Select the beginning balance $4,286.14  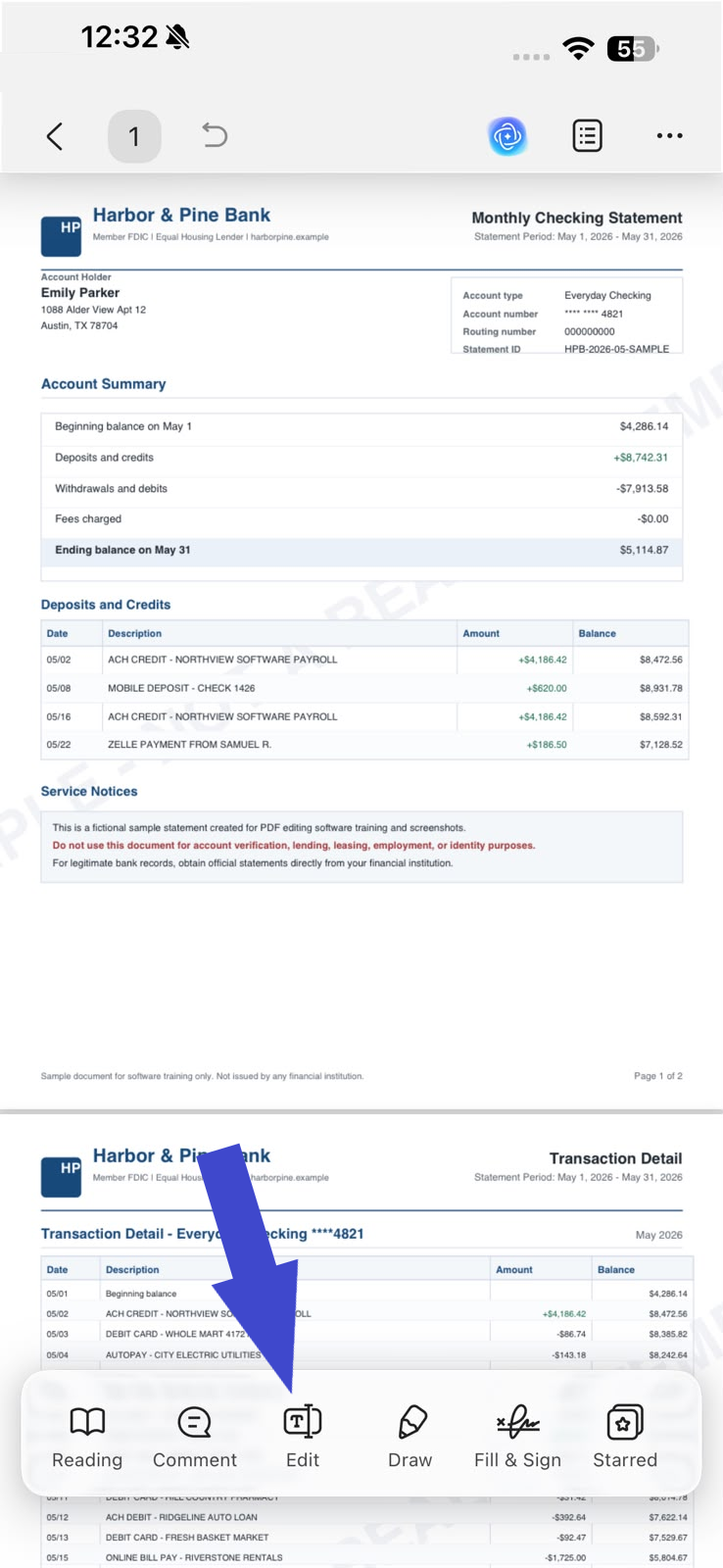click(x=644, y=426)
